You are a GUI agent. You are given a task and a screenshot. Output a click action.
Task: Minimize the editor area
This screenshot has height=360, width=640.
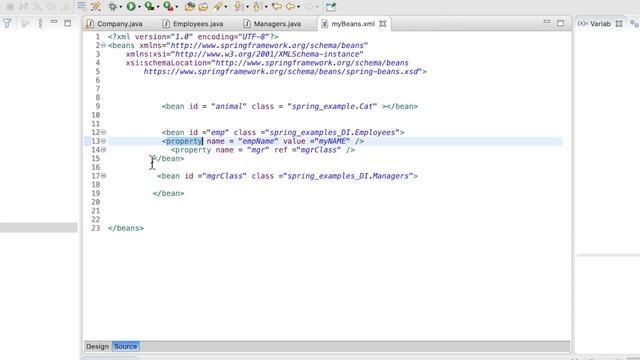547,22
